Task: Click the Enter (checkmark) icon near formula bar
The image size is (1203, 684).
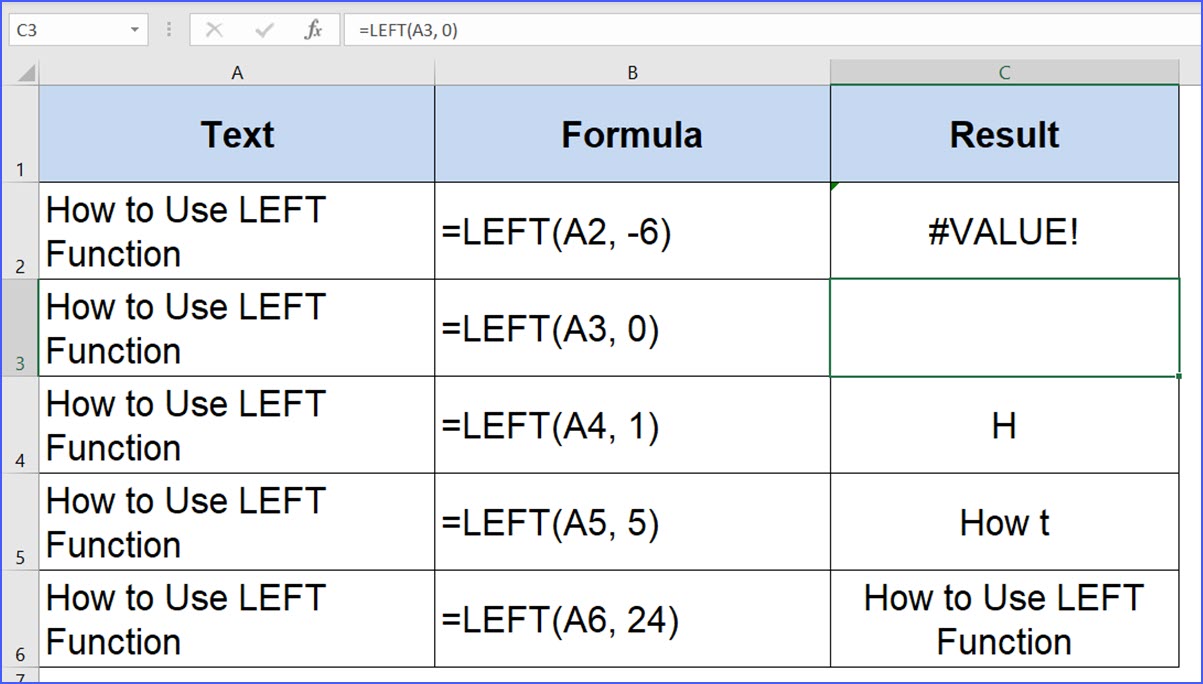Action: pos(263,29)
